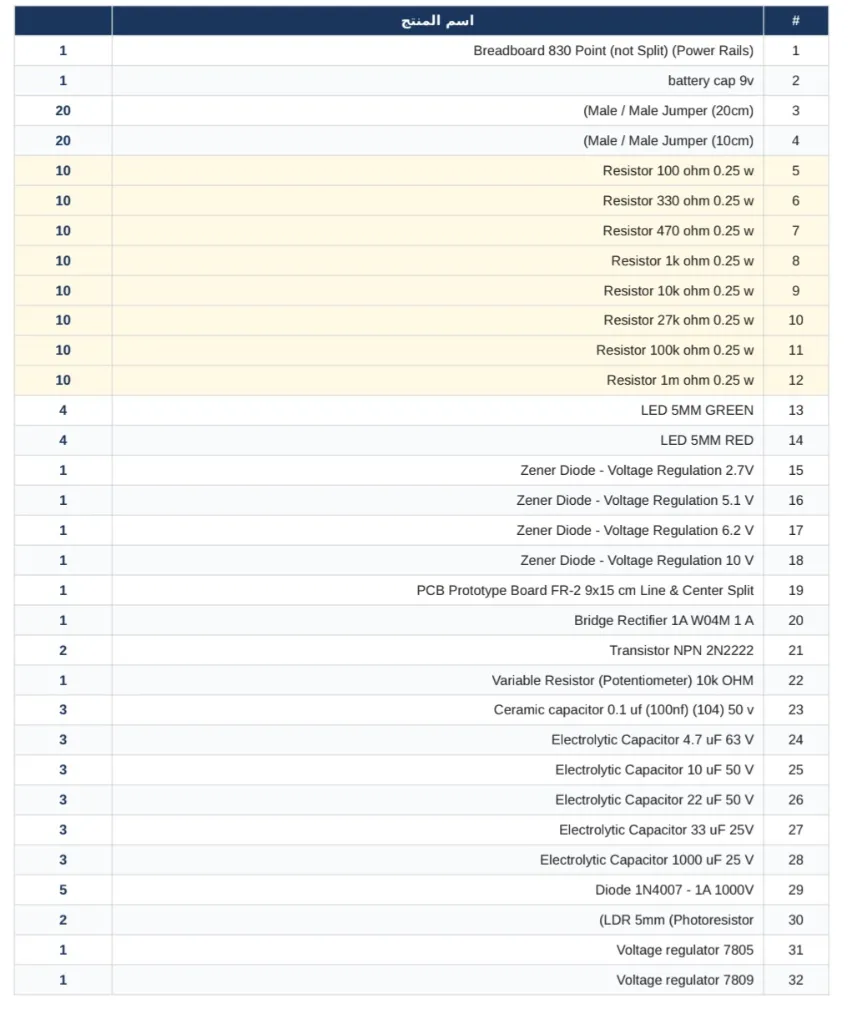Click '(Male / Male Jumper (10cm)' cell
The height and width of the screenshot is (1024, 857).
[x=668, y=141]
